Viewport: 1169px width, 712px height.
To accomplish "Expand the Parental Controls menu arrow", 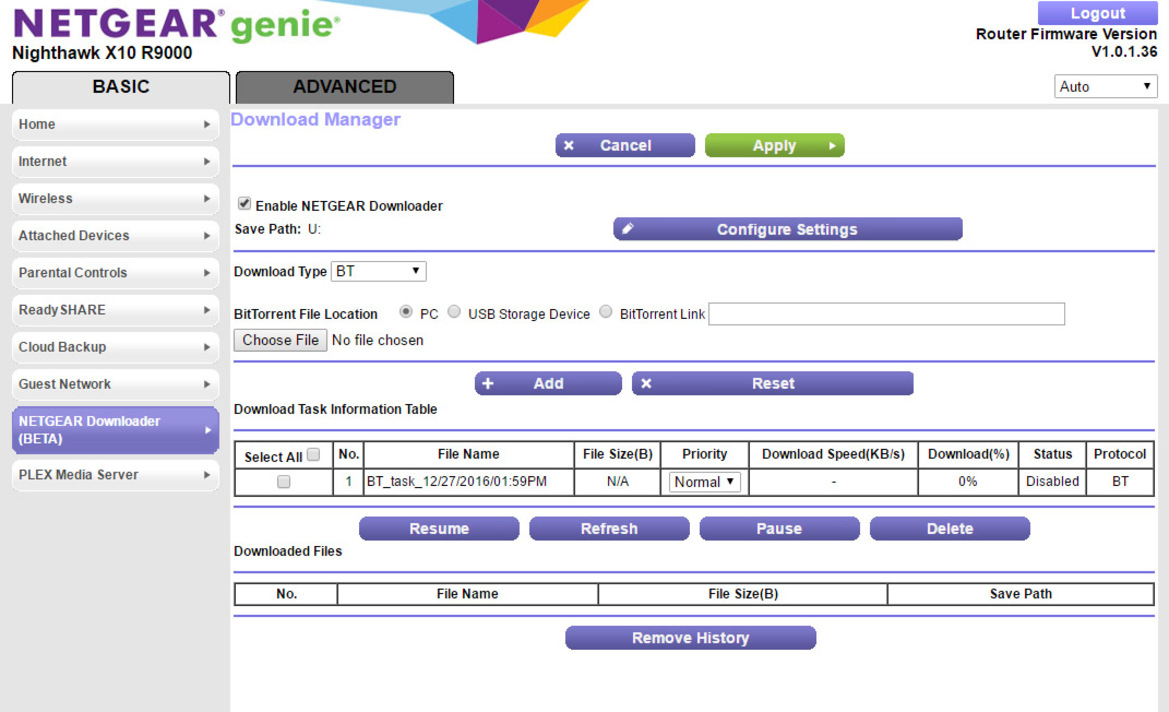I will point(207,273).
